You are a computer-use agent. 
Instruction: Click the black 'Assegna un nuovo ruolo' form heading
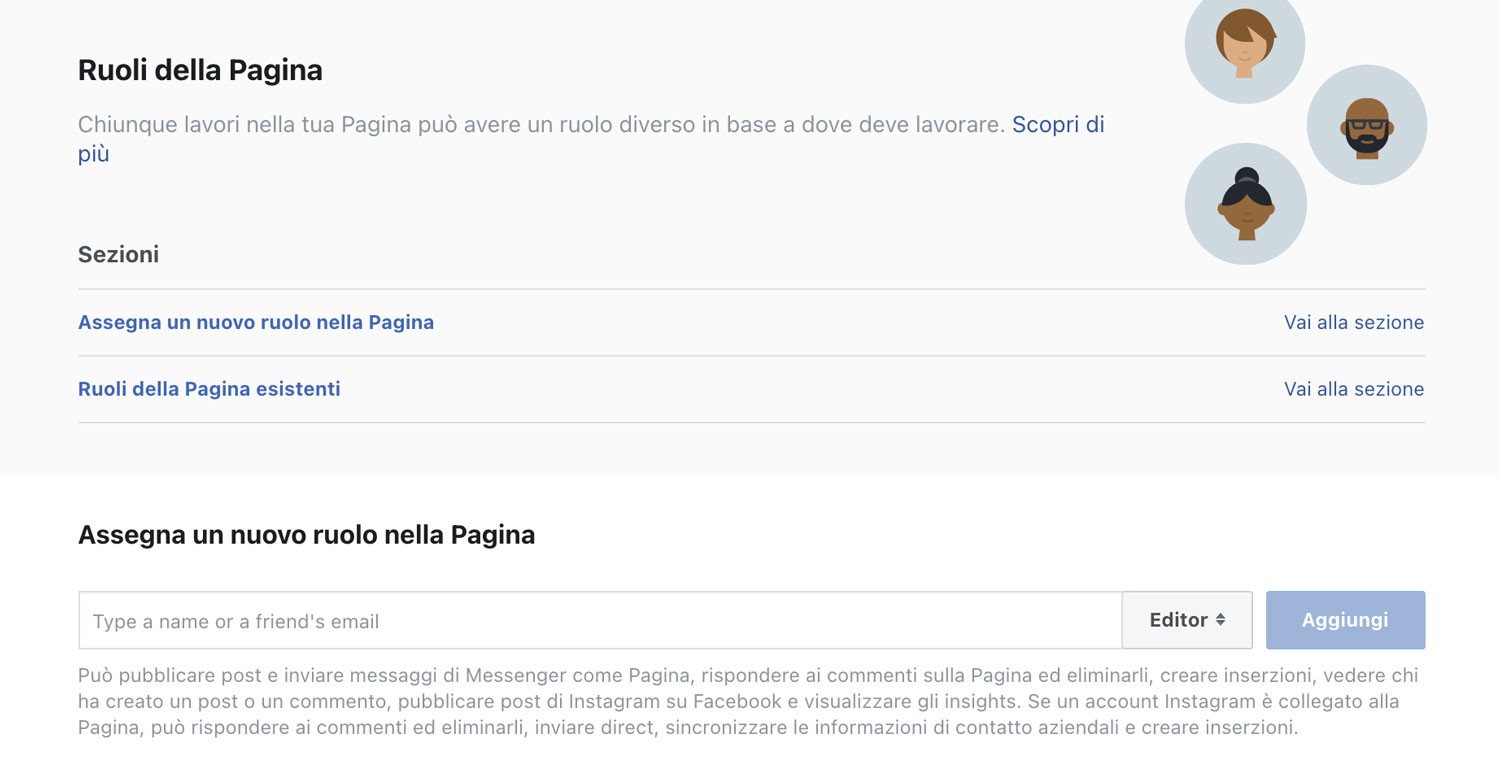point(306,535)
